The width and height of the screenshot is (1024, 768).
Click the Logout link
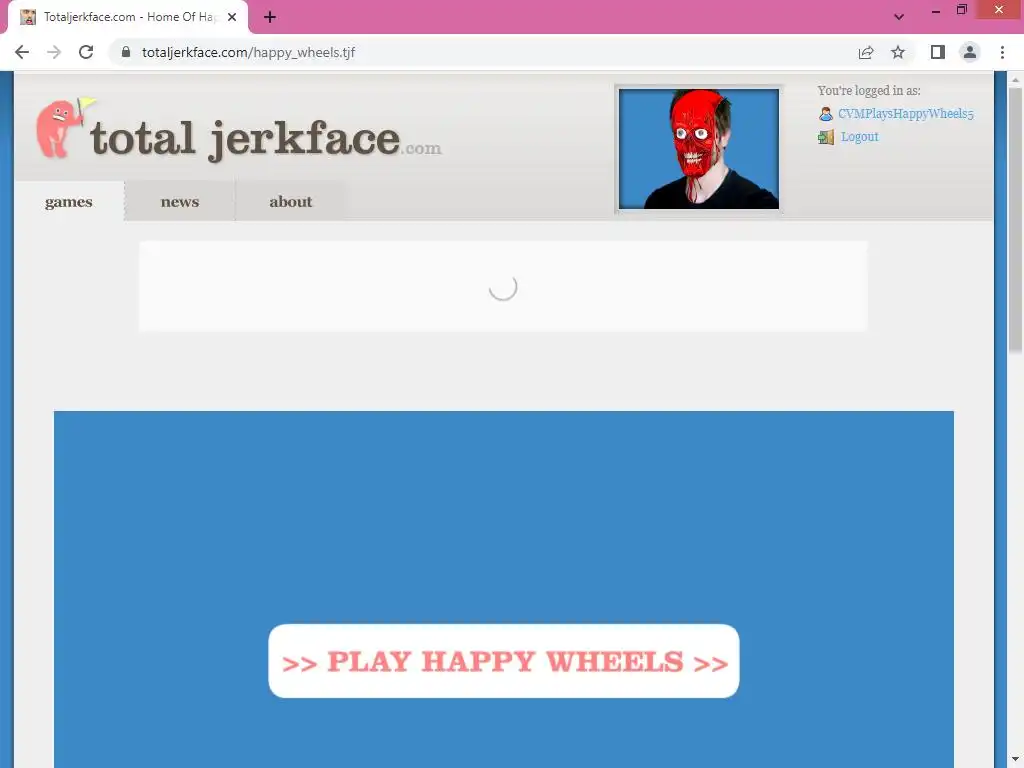pyautogui.click(x=859, y=136)
